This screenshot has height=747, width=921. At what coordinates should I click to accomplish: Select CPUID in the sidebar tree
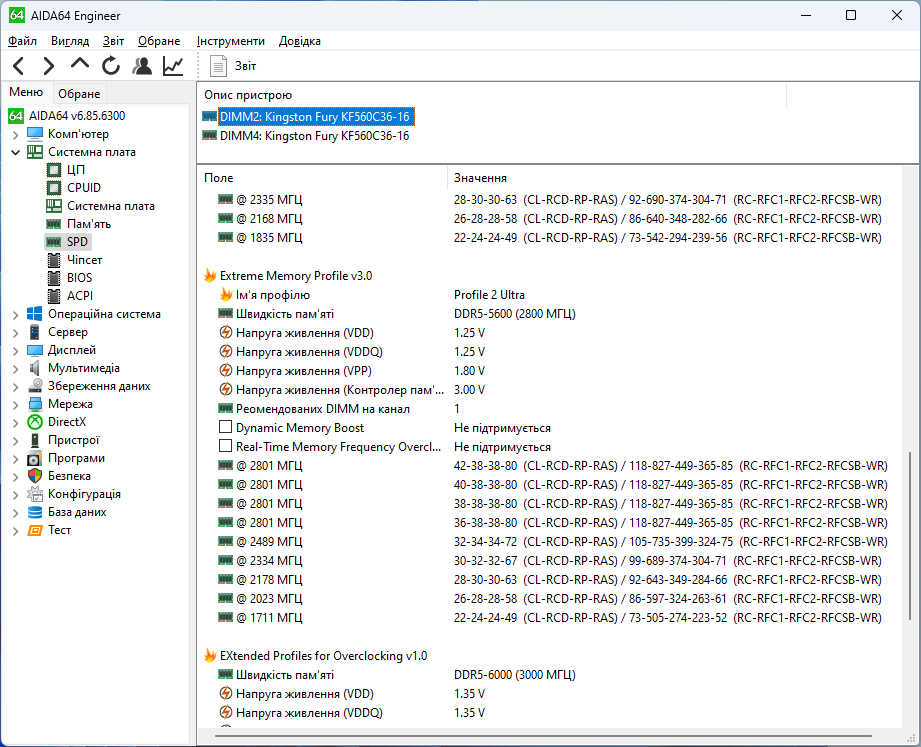83,188
